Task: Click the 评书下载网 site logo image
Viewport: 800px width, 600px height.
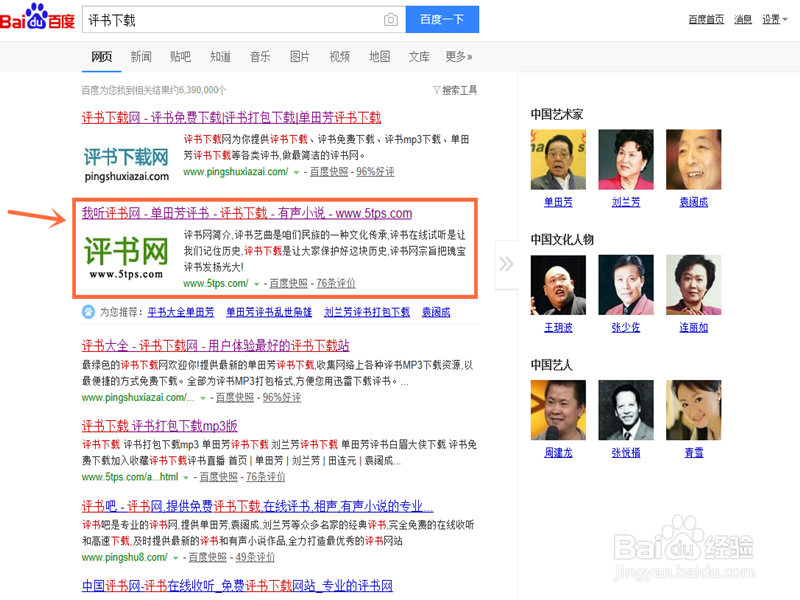Action: coord(127,164)
